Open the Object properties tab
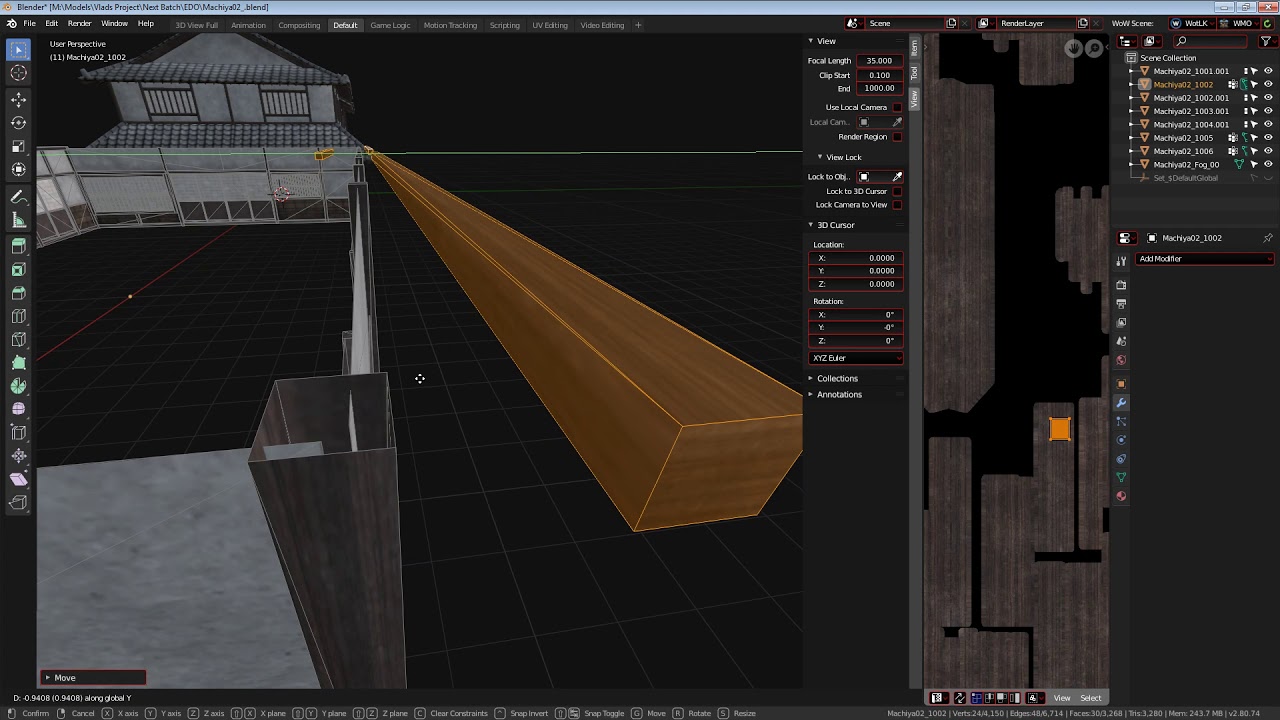Screen dimensions: 1280x720 (1121, 384)
